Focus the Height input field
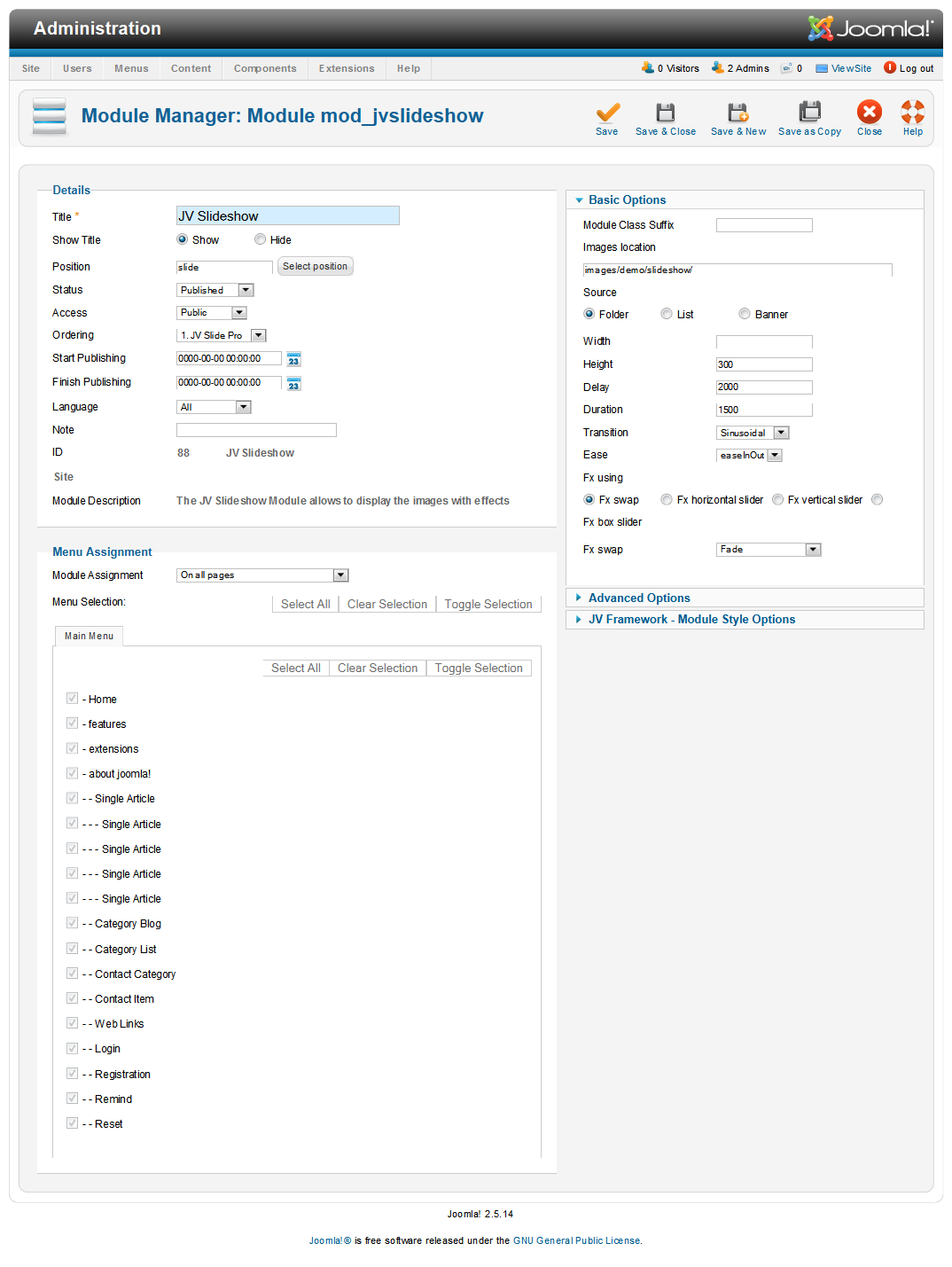The image size is (952, 1267). [x=764, y=364]
